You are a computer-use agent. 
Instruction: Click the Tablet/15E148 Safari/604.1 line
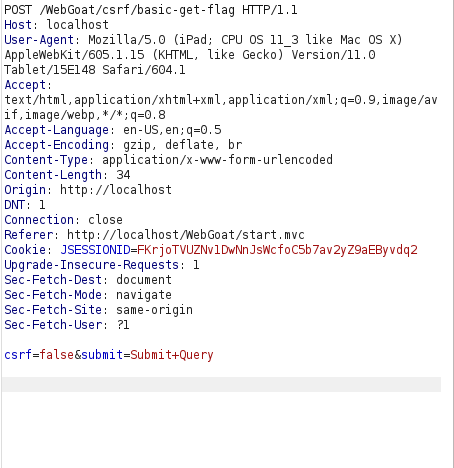click(x=95, y=70)
